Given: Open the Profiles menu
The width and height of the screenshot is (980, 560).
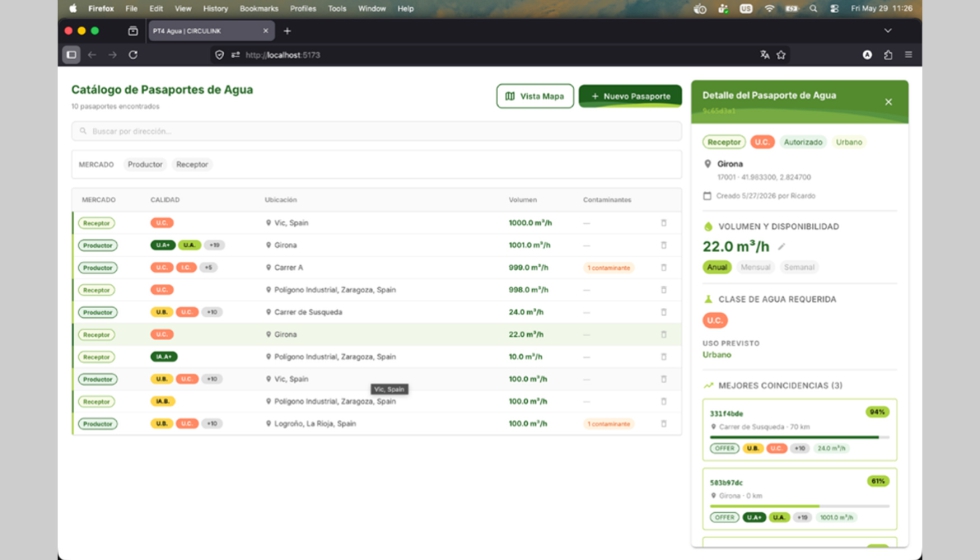Looking at the screenshot, I should (x=303, y=9).
